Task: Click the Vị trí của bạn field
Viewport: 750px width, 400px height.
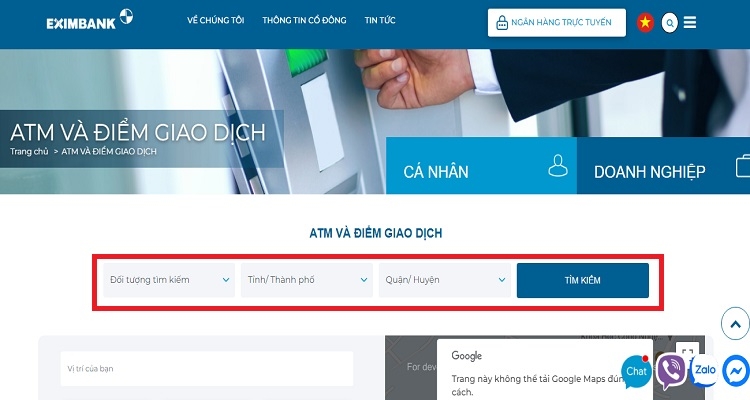Action: click(x=207, y=368)
